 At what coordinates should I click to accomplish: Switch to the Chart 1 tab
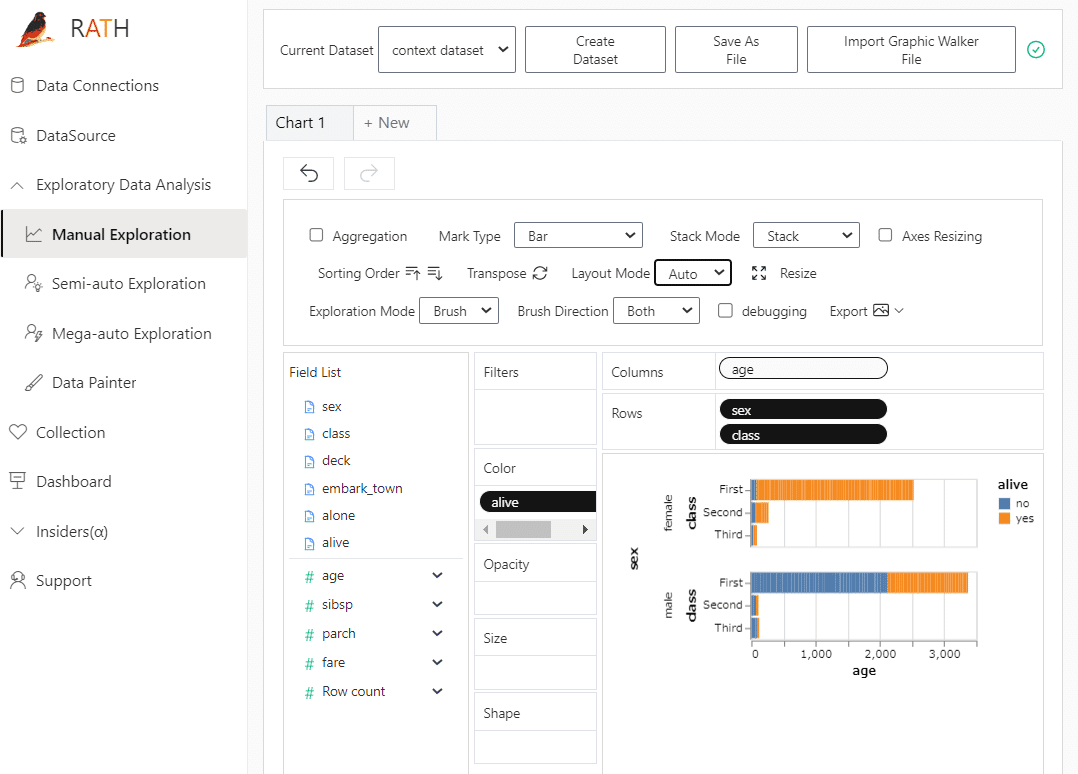[x=309, y=122]
